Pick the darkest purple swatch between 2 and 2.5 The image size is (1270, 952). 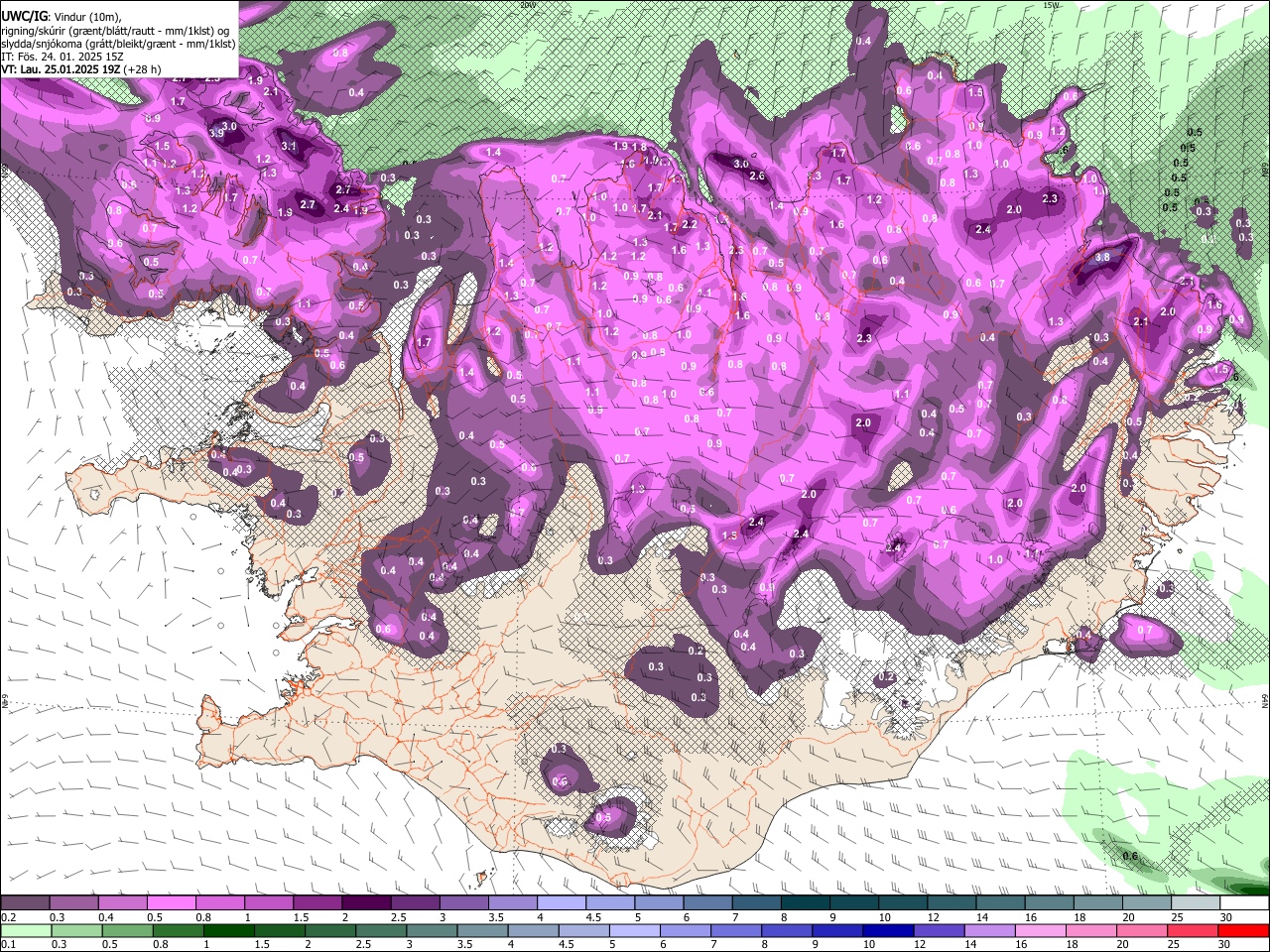point(366,903)
